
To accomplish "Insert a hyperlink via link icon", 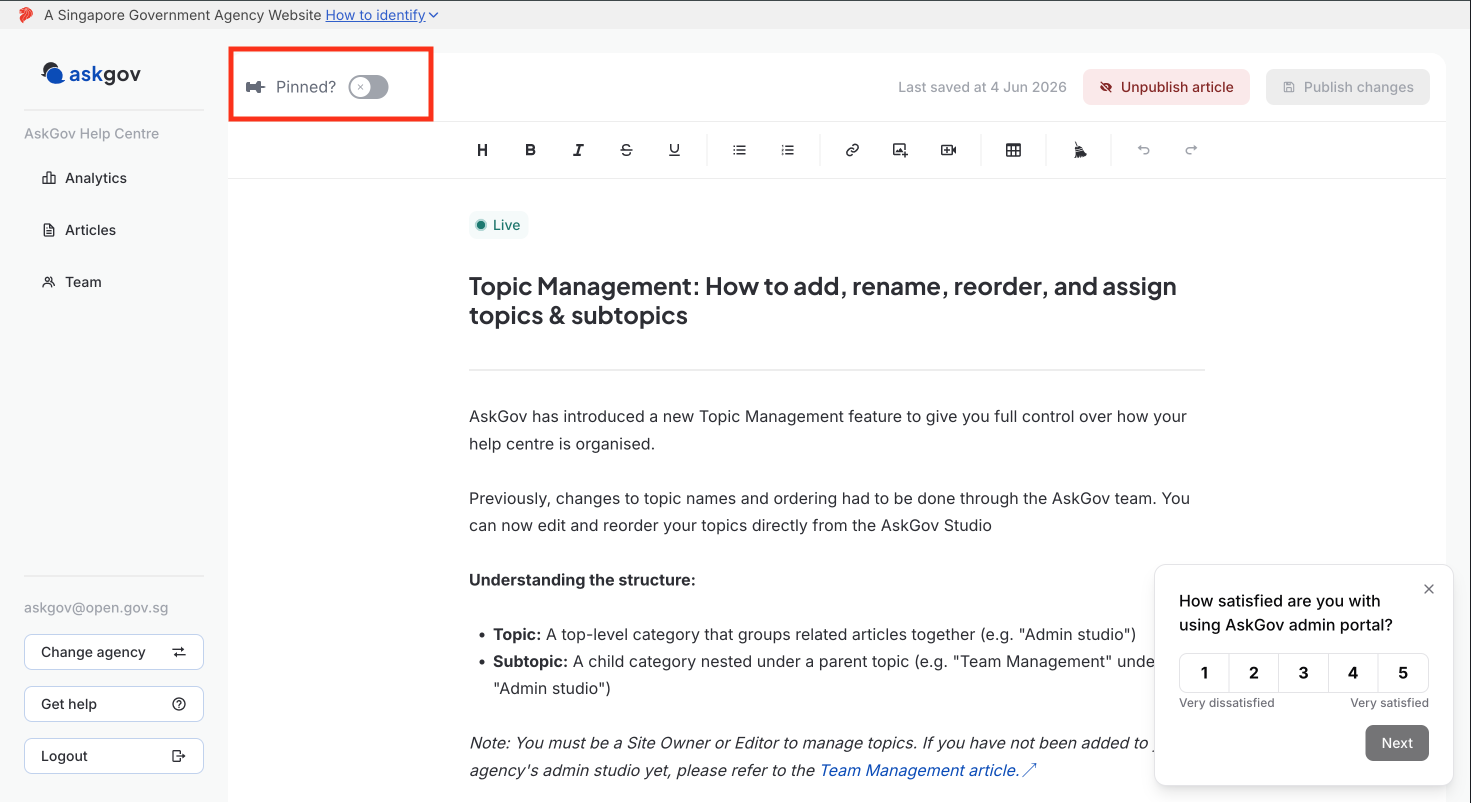I will pos(852,150).
